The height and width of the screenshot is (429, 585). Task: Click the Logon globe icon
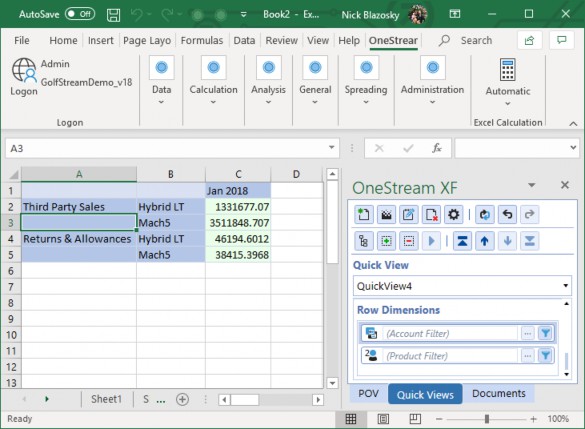tap(24, 70)
